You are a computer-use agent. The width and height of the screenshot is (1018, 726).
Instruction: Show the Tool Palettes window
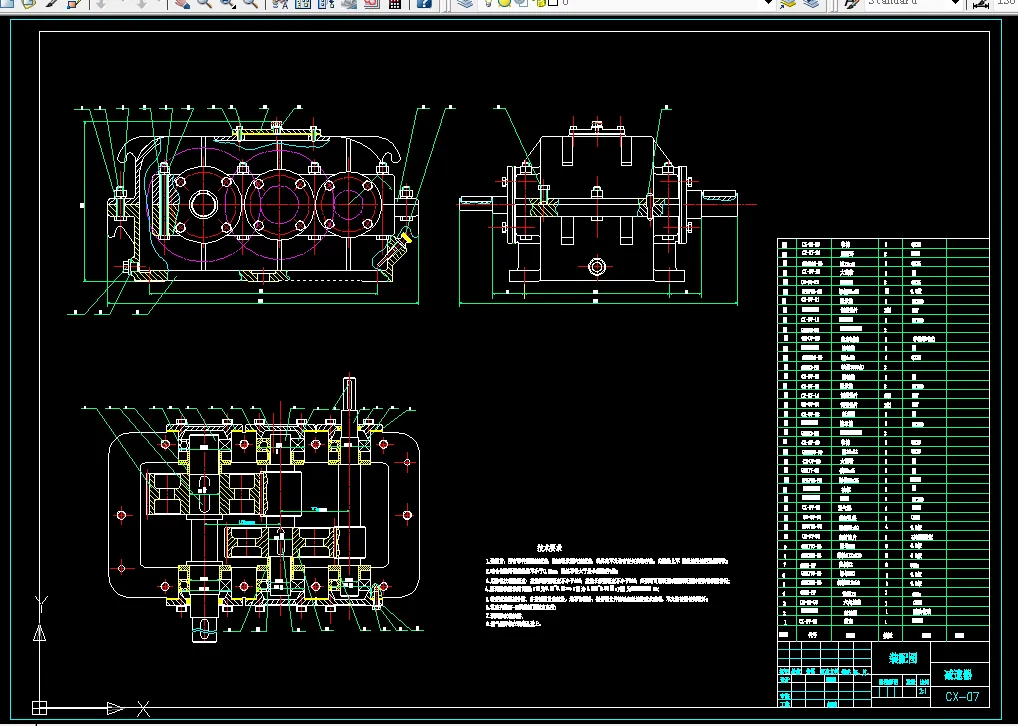pos(325,3)
